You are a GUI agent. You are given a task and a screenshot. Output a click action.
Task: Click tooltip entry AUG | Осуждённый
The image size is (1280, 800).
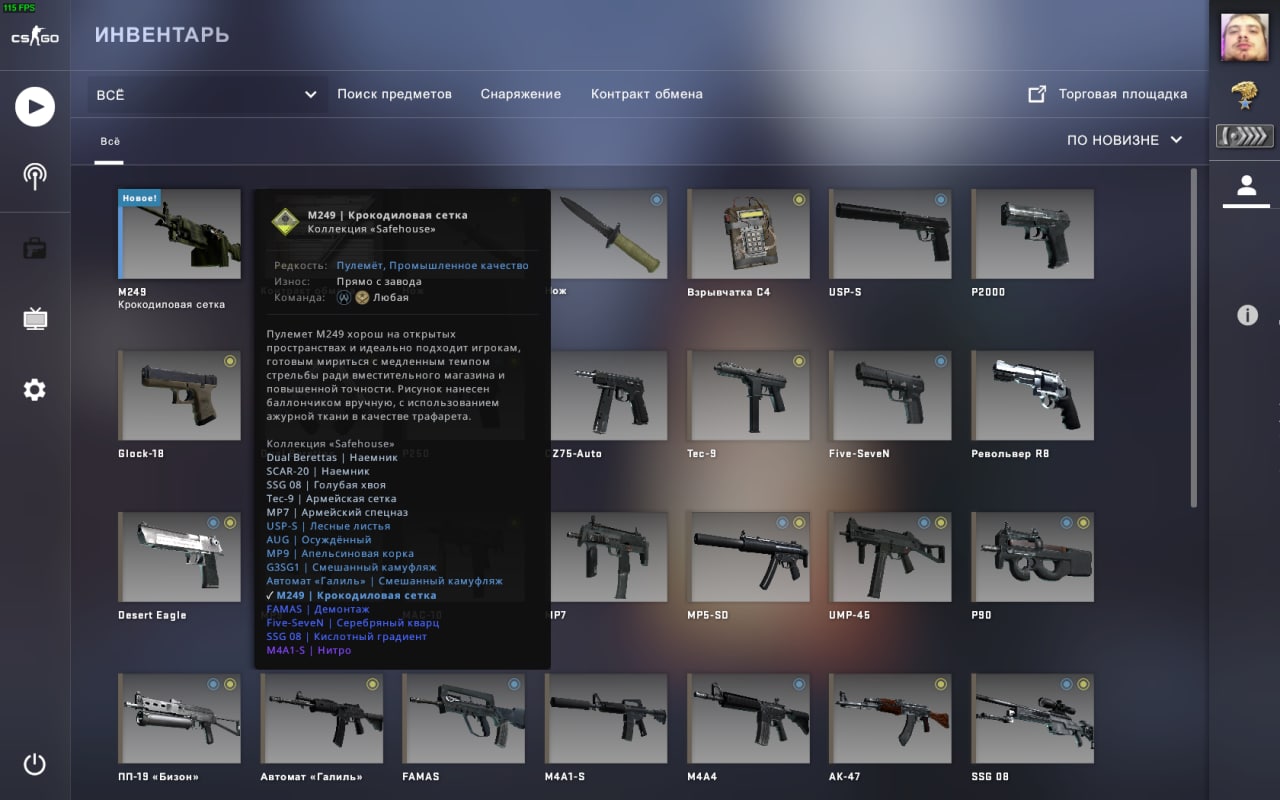point(319,540)
